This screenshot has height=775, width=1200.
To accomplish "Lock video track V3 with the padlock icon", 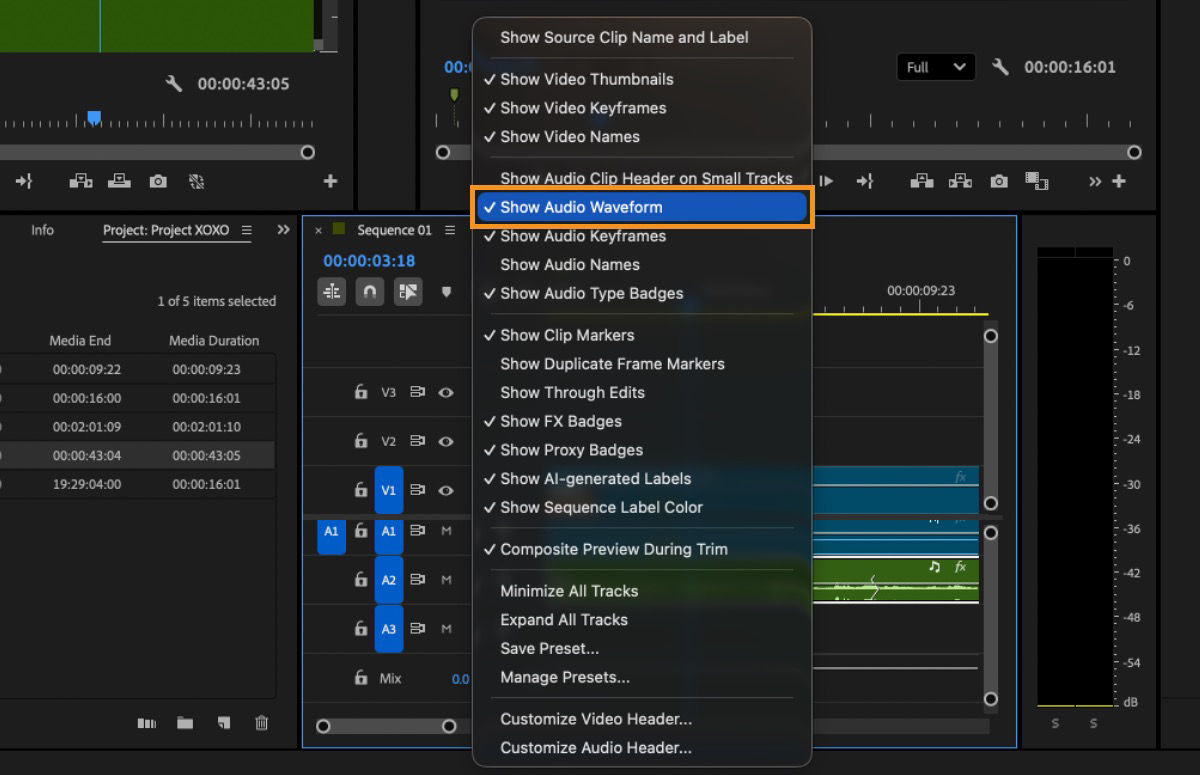I will [361, 392].
